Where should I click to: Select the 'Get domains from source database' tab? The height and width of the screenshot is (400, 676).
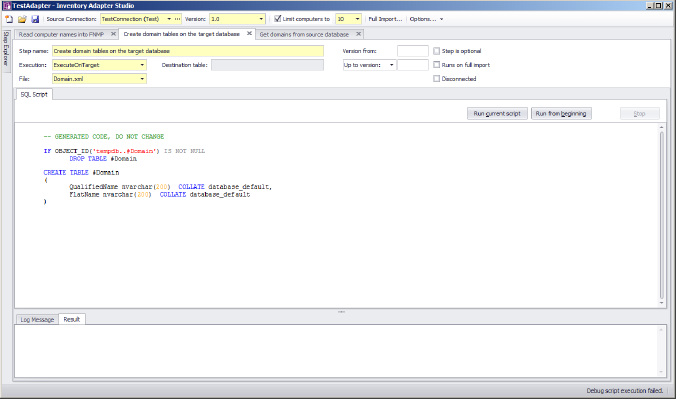point(303,34)
